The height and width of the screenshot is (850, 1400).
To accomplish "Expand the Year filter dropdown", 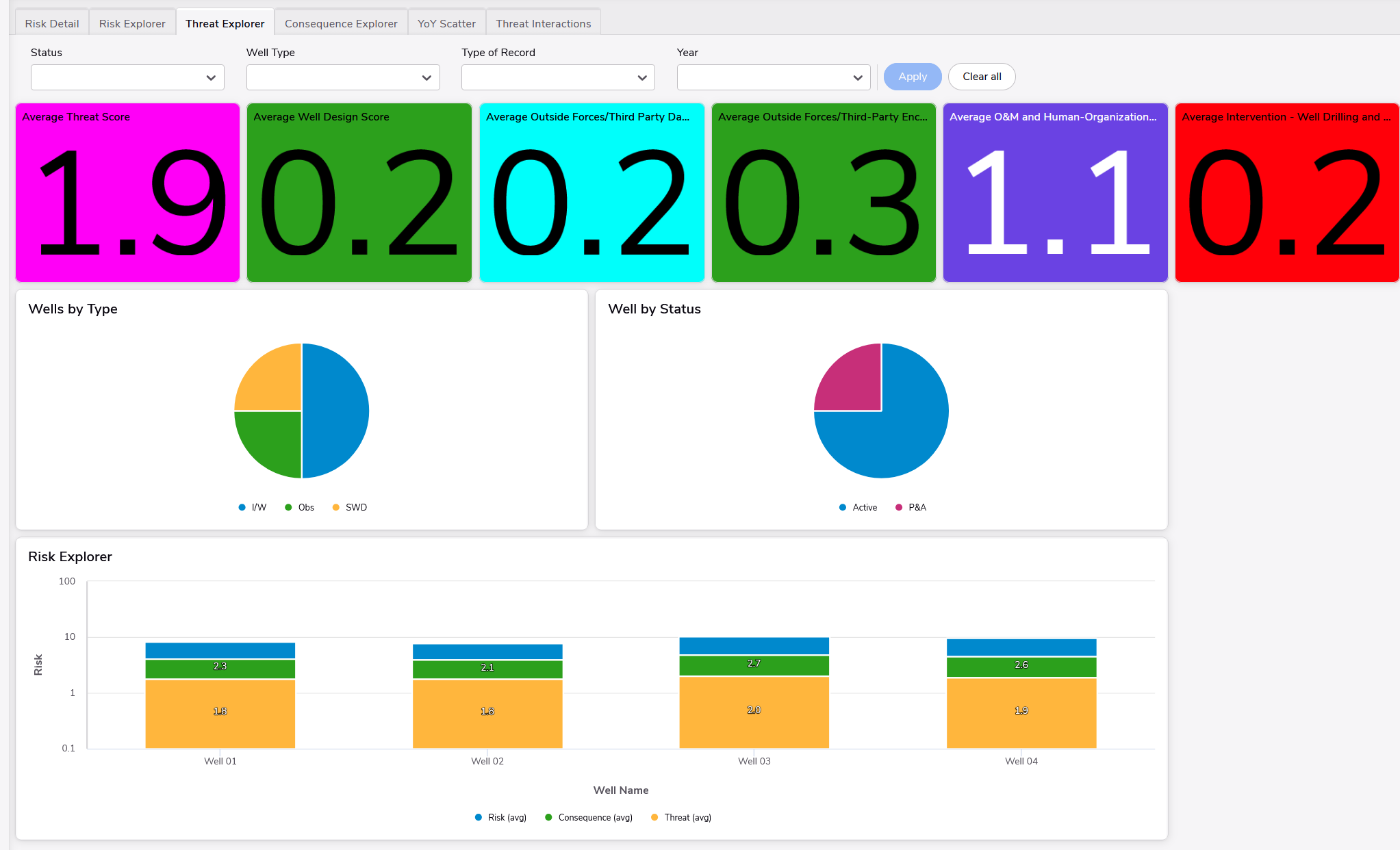I will pyautogui.click(x=774, y=77).
